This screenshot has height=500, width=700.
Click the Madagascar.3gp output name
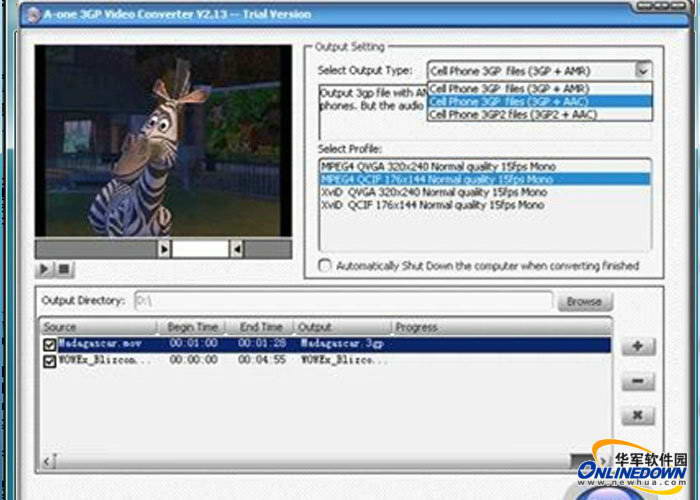[342, 344]
